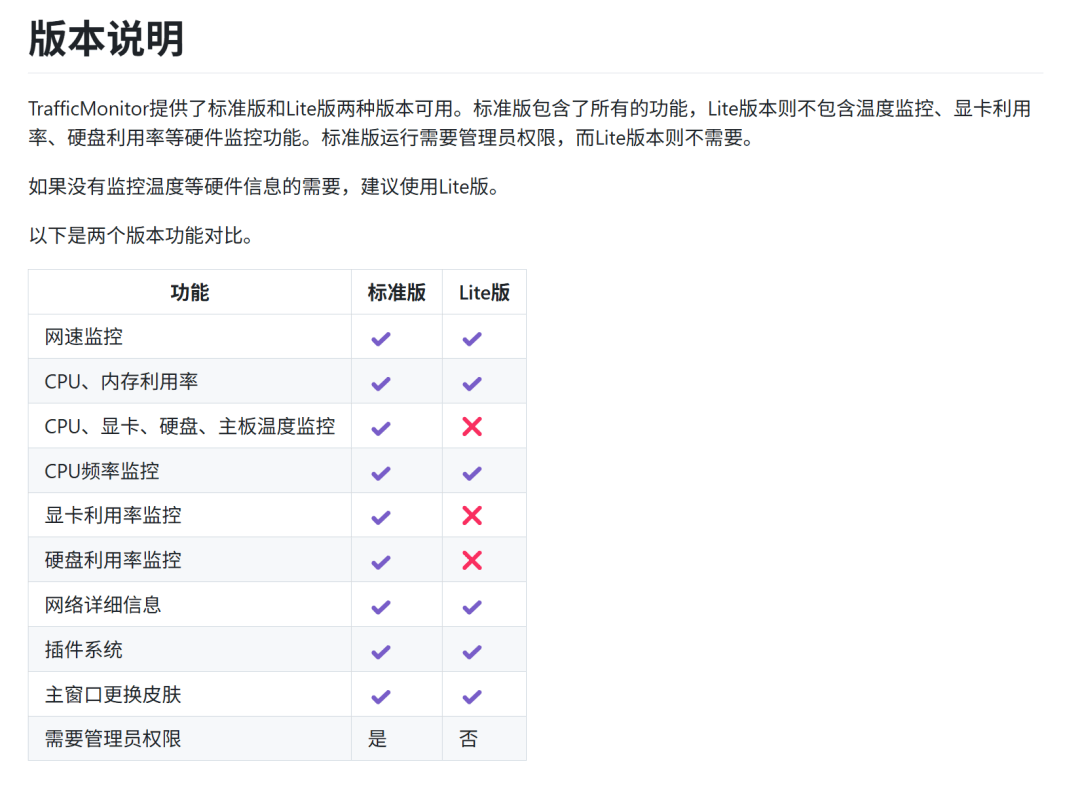This screenshot has width=1080, height=794.
Task: Click the CPU、内存利用率 standard checkmark
Action: (x=380, y=383)
